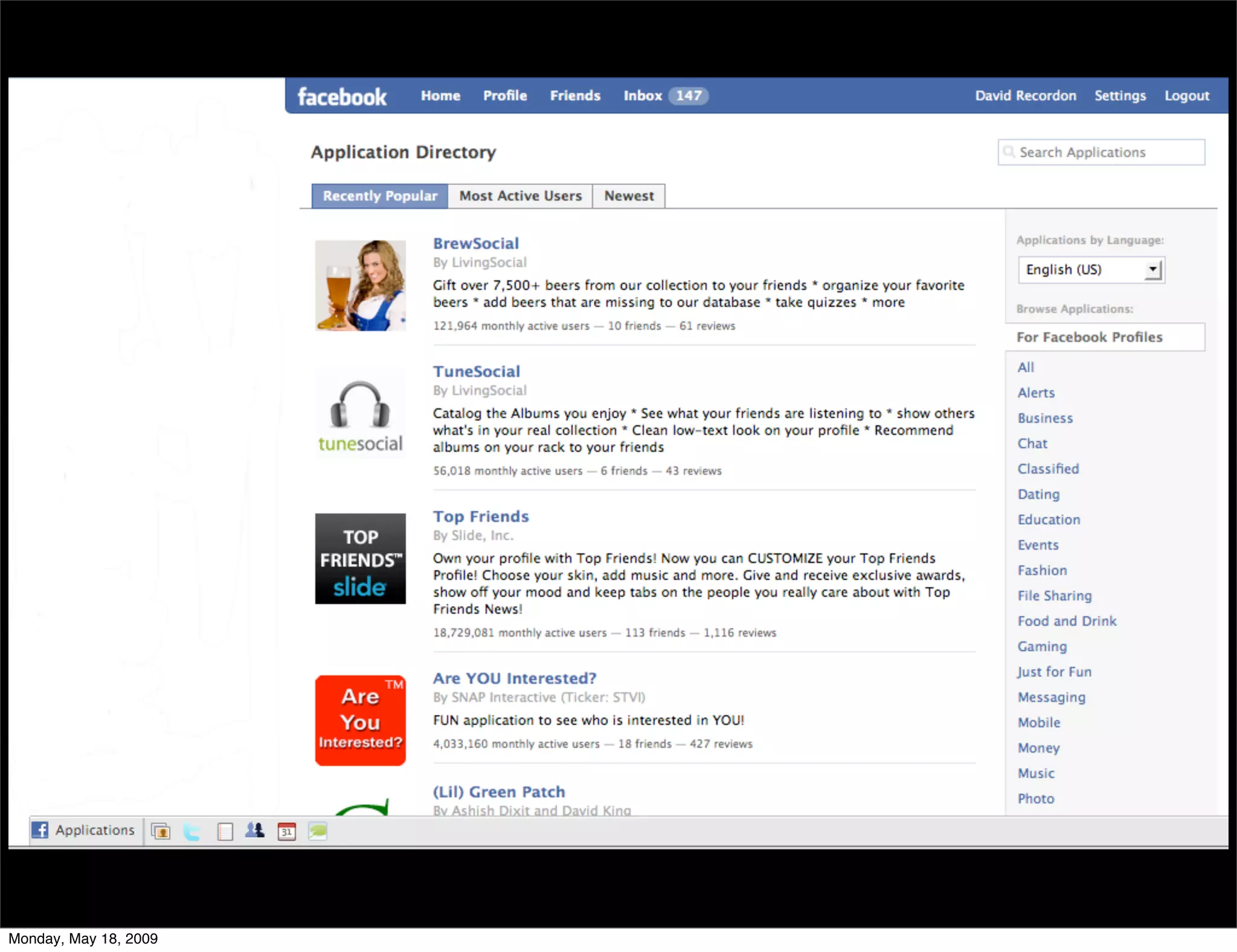Open the Groups people icon in bottom bar
This screenshot has height=952, width=1237.
(x=255, y=831)
